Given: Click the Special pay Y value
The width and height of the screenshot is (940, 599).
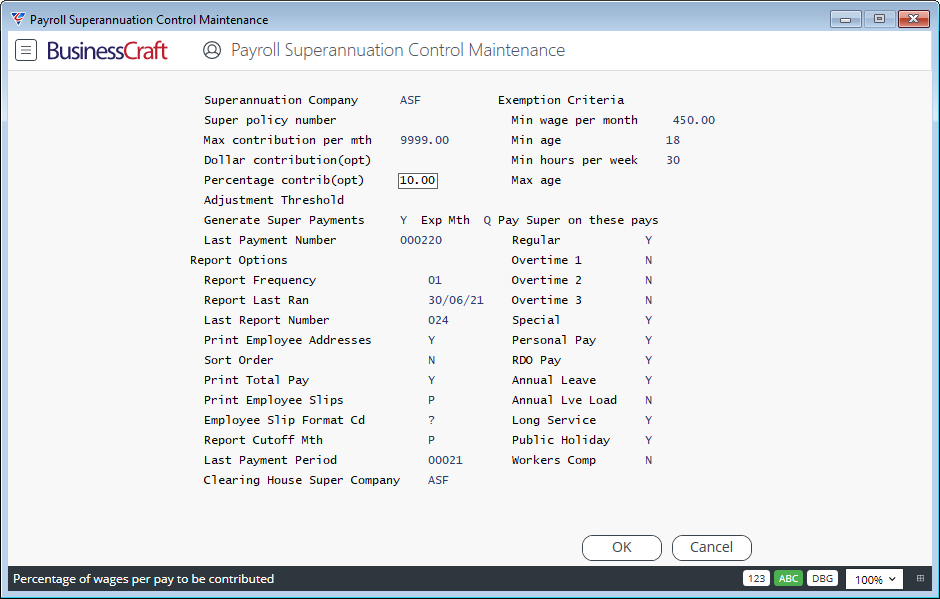Looking at the screenshot, I should (649, 320).
